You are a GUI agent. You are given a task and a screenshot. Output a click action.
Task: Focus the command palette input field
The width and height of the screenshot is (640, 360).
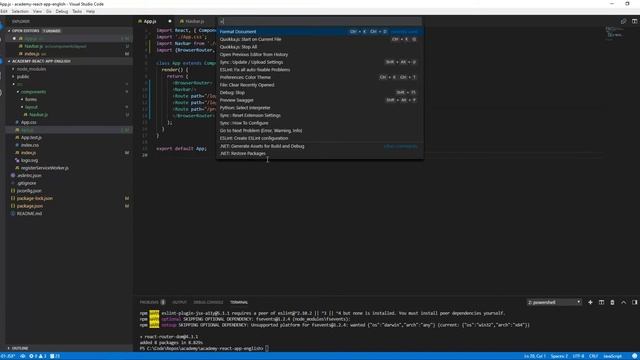click(320, 21)
